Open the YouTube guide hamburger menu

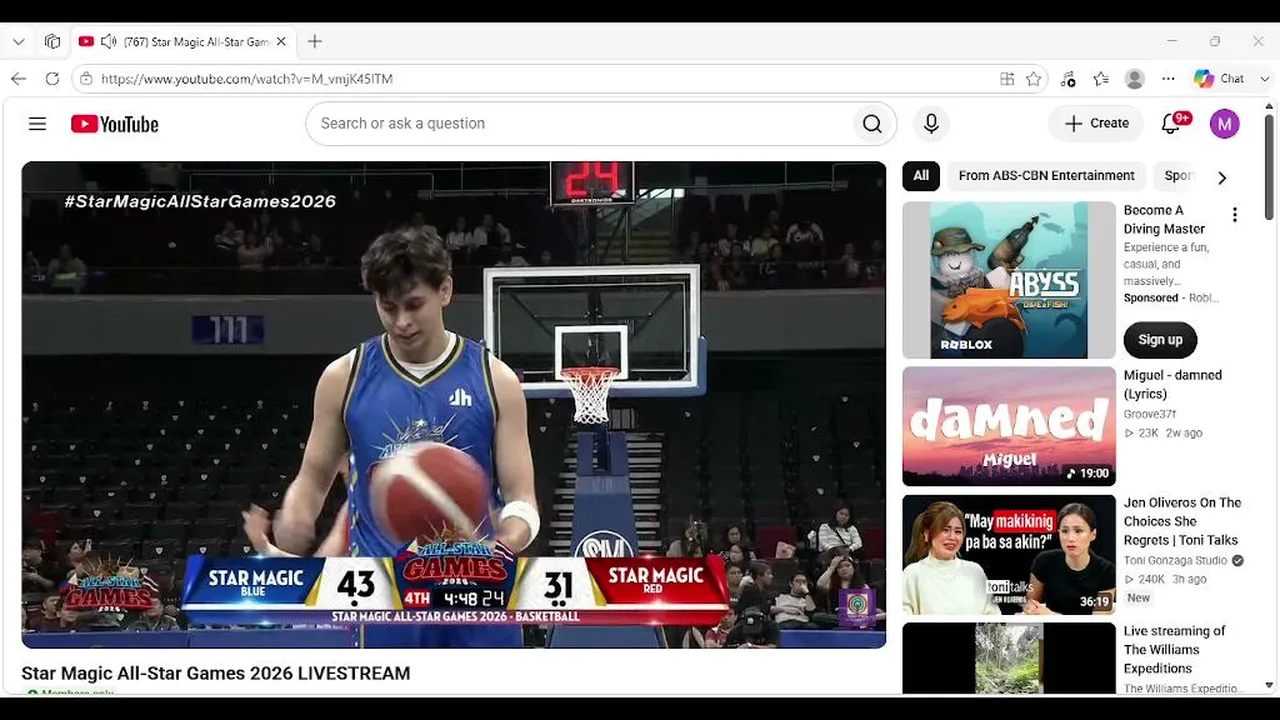pyautogui.click(x=37, y=124)
